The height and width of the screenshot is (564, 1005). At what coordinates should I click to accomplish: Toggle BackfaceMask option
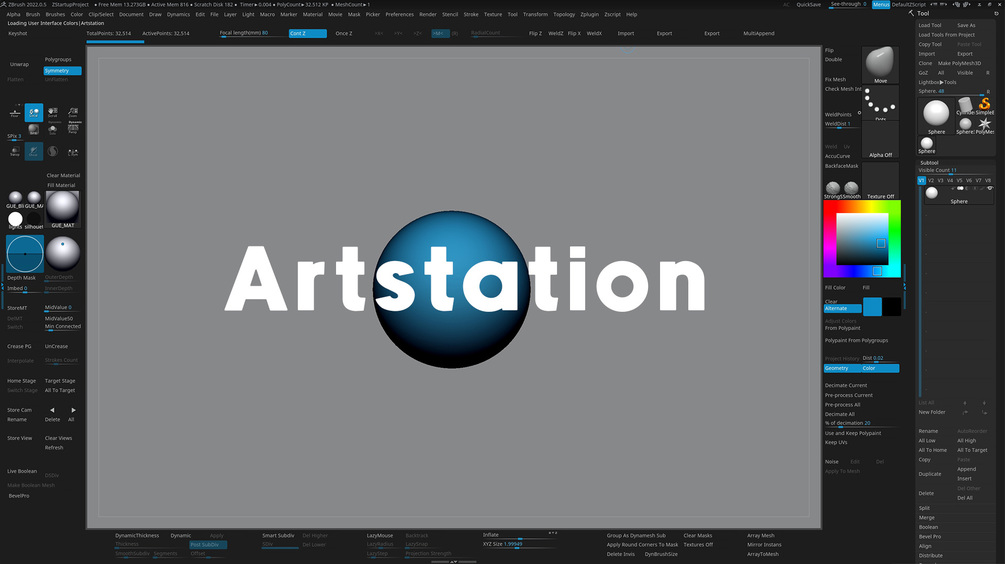[842, 166]
